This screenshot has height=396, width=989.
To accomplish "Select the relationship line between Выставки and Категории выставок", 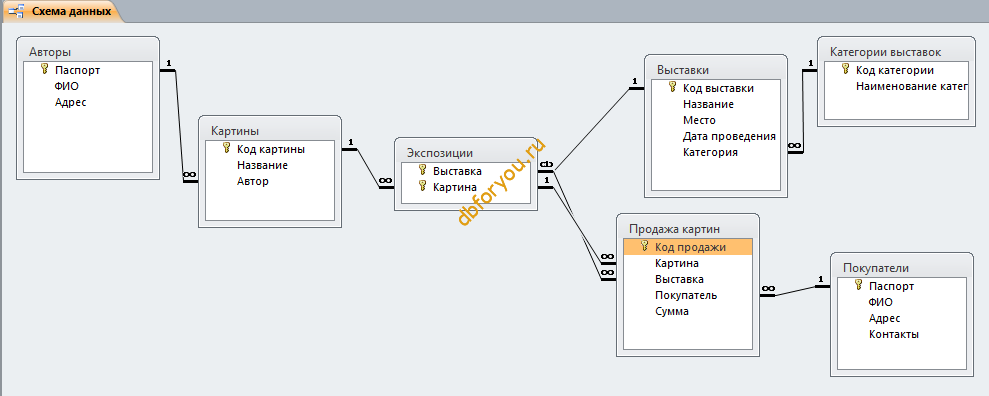I will [x=802, y=110].
